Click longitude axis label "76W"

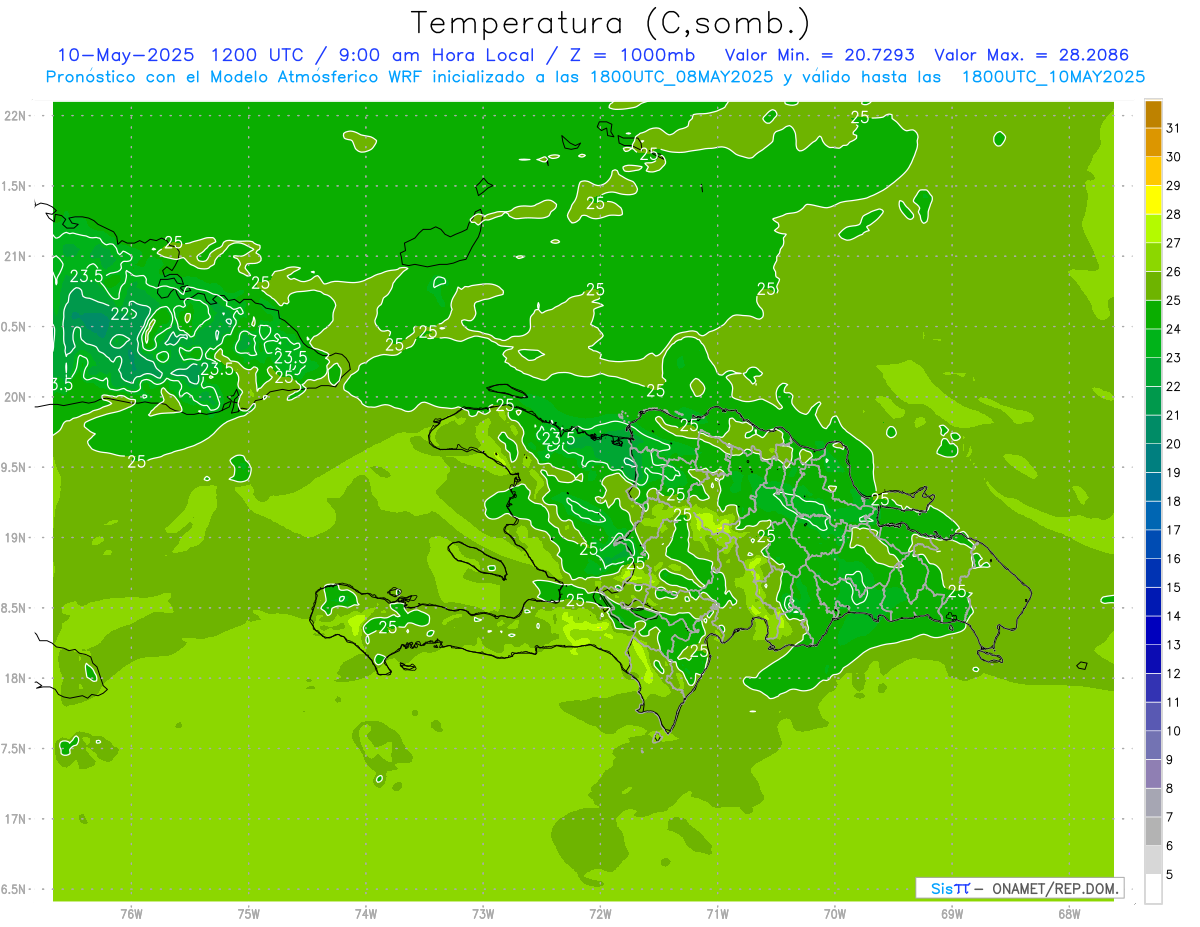132,914
